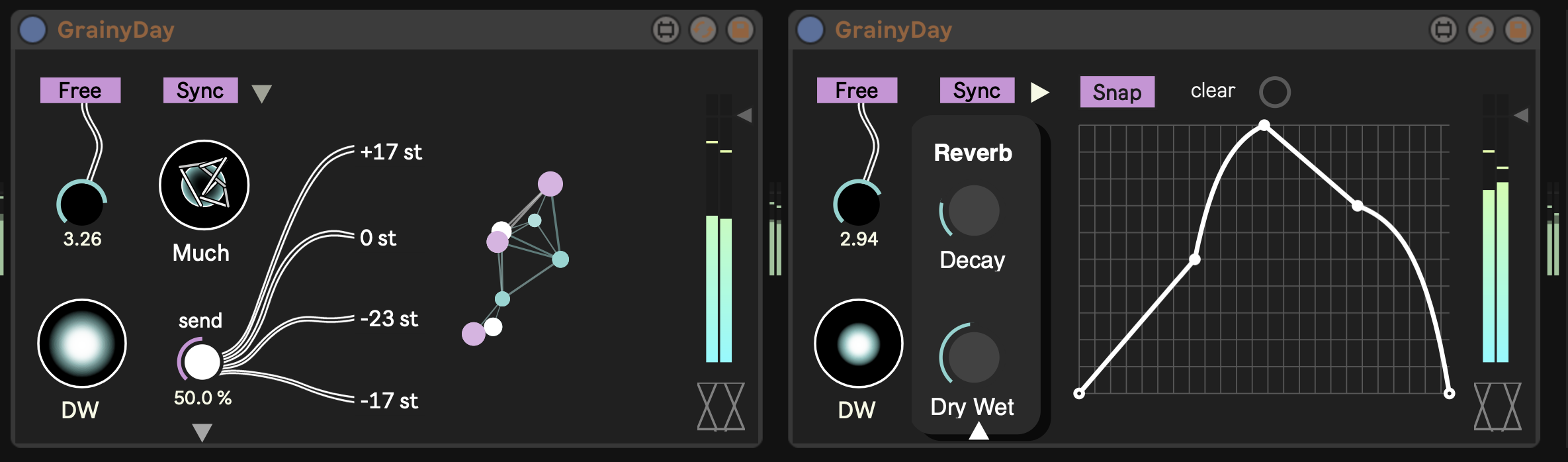Select Free mode on the left device
1568x462 pixels.
point(80,90)
